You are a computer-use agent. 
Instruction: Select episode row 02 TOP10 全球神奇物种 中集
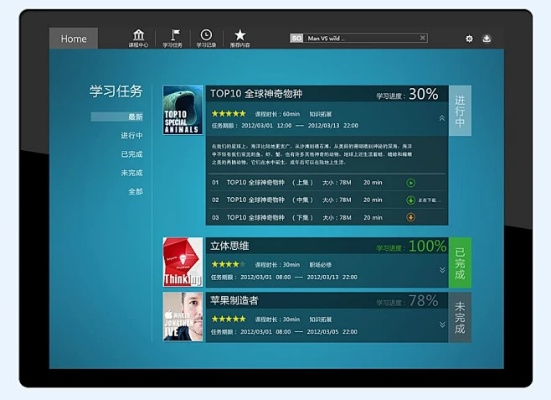[x=327, y=200]
